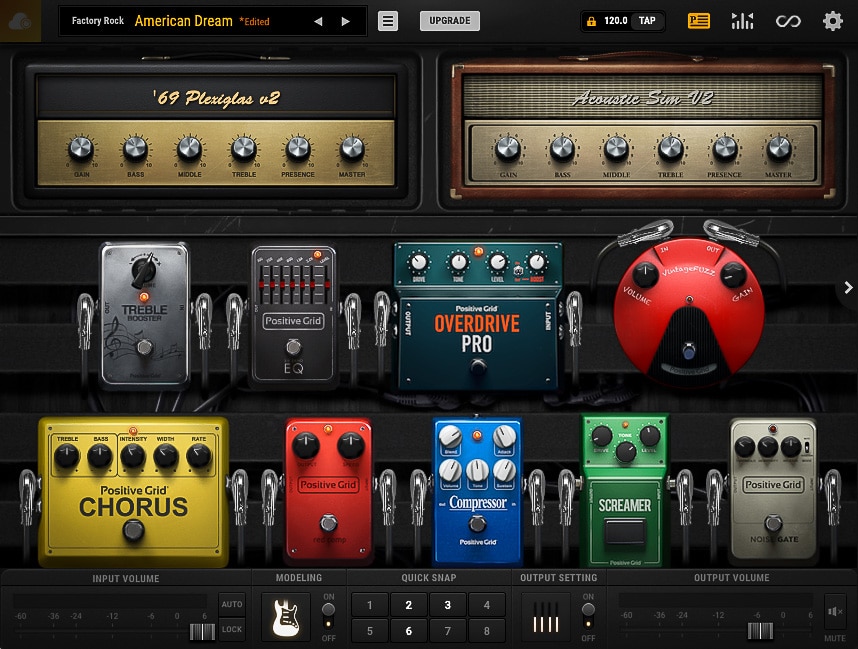Open the tuner icon in top bar
The height and width of the screenshot is (649, 858).
(x=742, y=20)
